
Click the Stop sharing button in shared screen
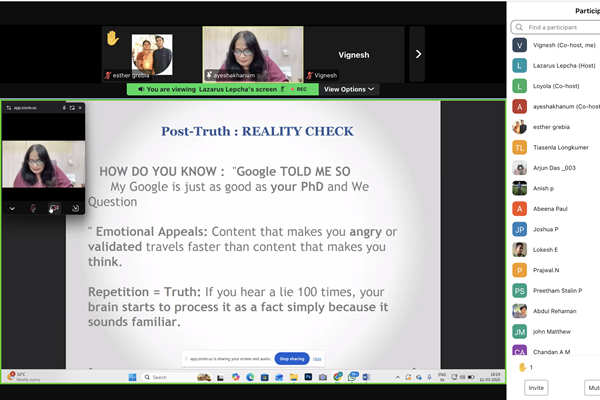(x=292, y=359)
